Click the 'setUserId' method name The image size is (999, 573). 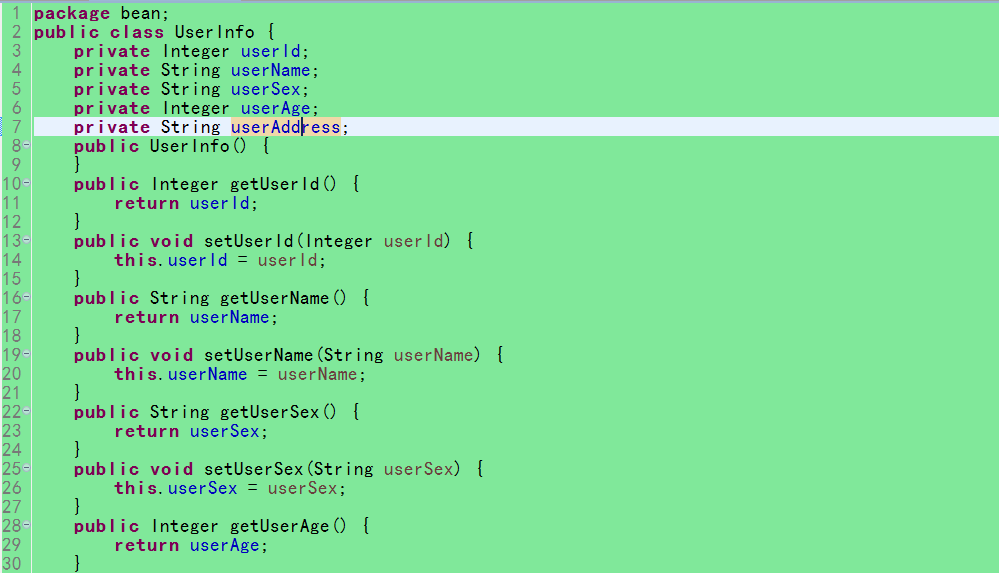click(x=248, y=241)
